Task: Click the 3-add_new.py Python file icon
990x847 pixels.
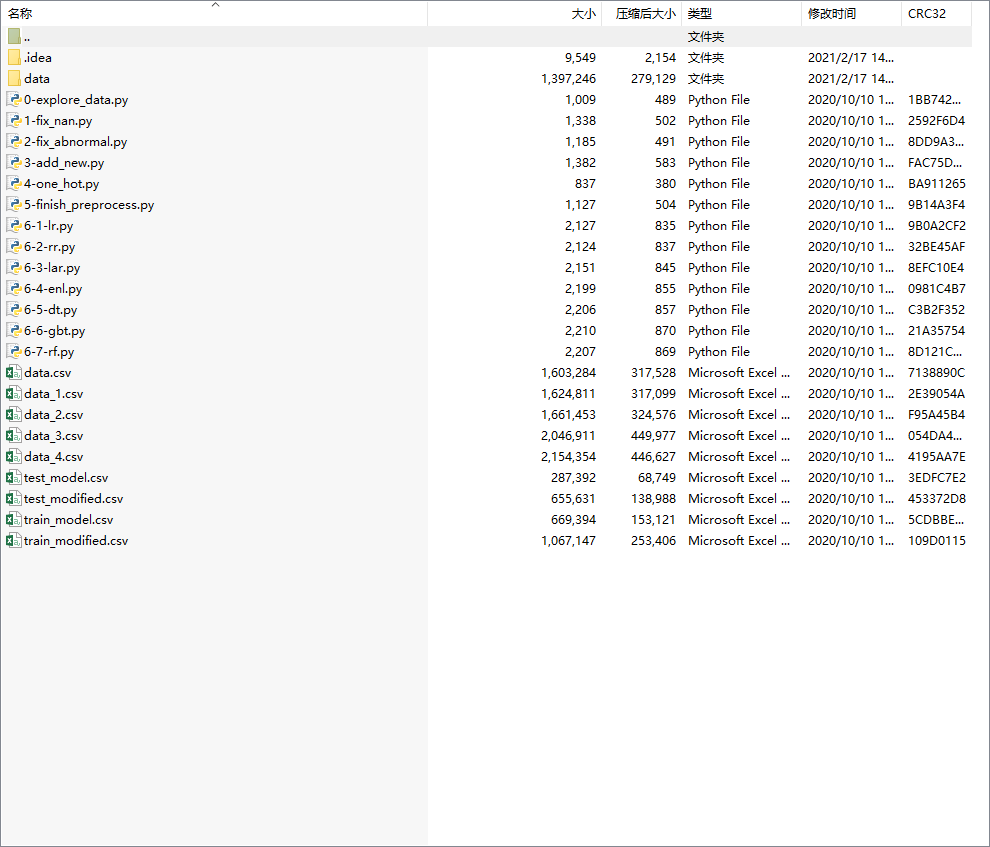Action: pyautogui.click(x=14, y=163)
